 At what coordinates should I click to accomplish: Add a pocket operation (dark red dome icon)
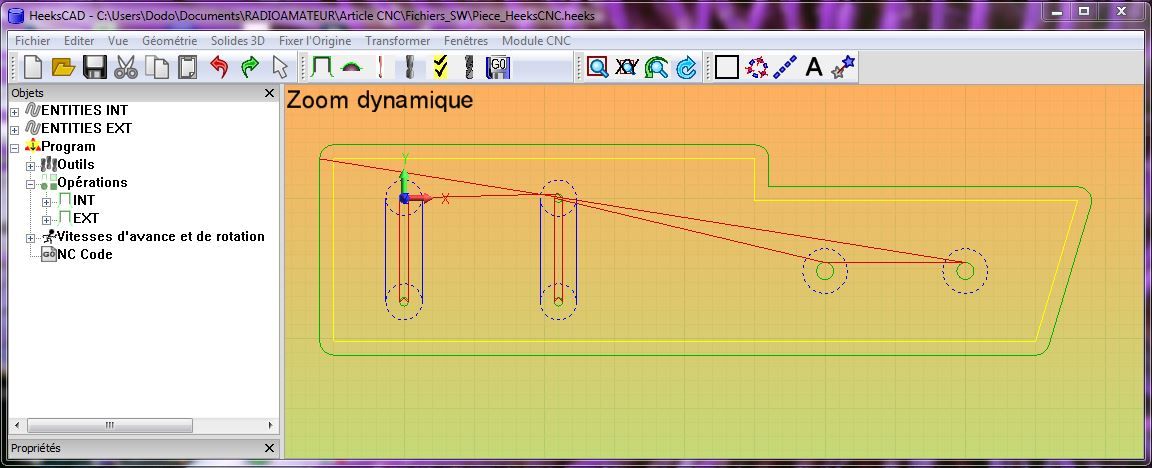pos(352,68)
